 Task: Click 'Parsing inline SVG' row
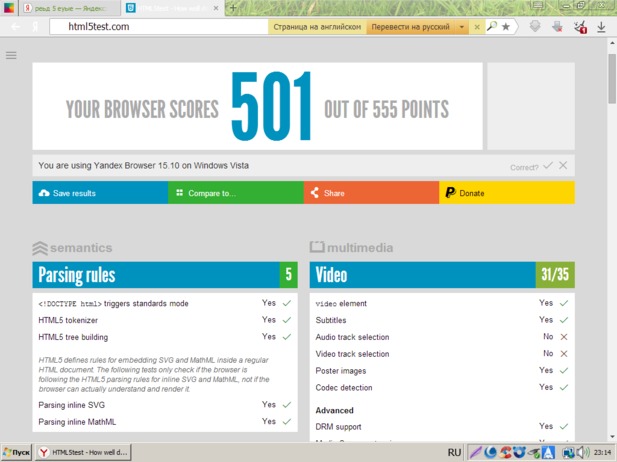pyautogui.click(x=165, y=405)
